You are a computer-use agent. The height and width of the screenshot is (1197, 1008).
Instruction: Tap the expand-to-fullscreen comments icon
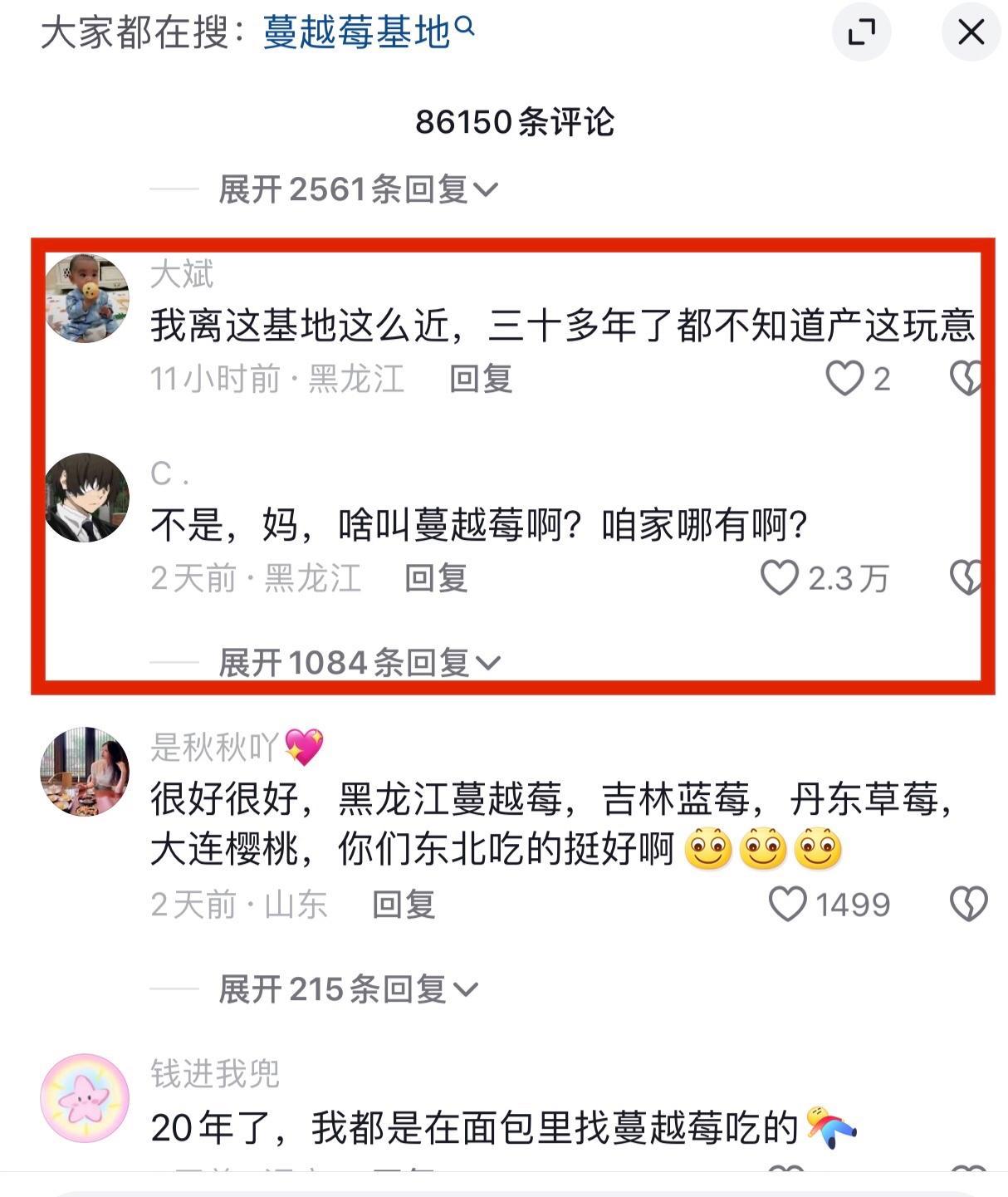[861, 32]
